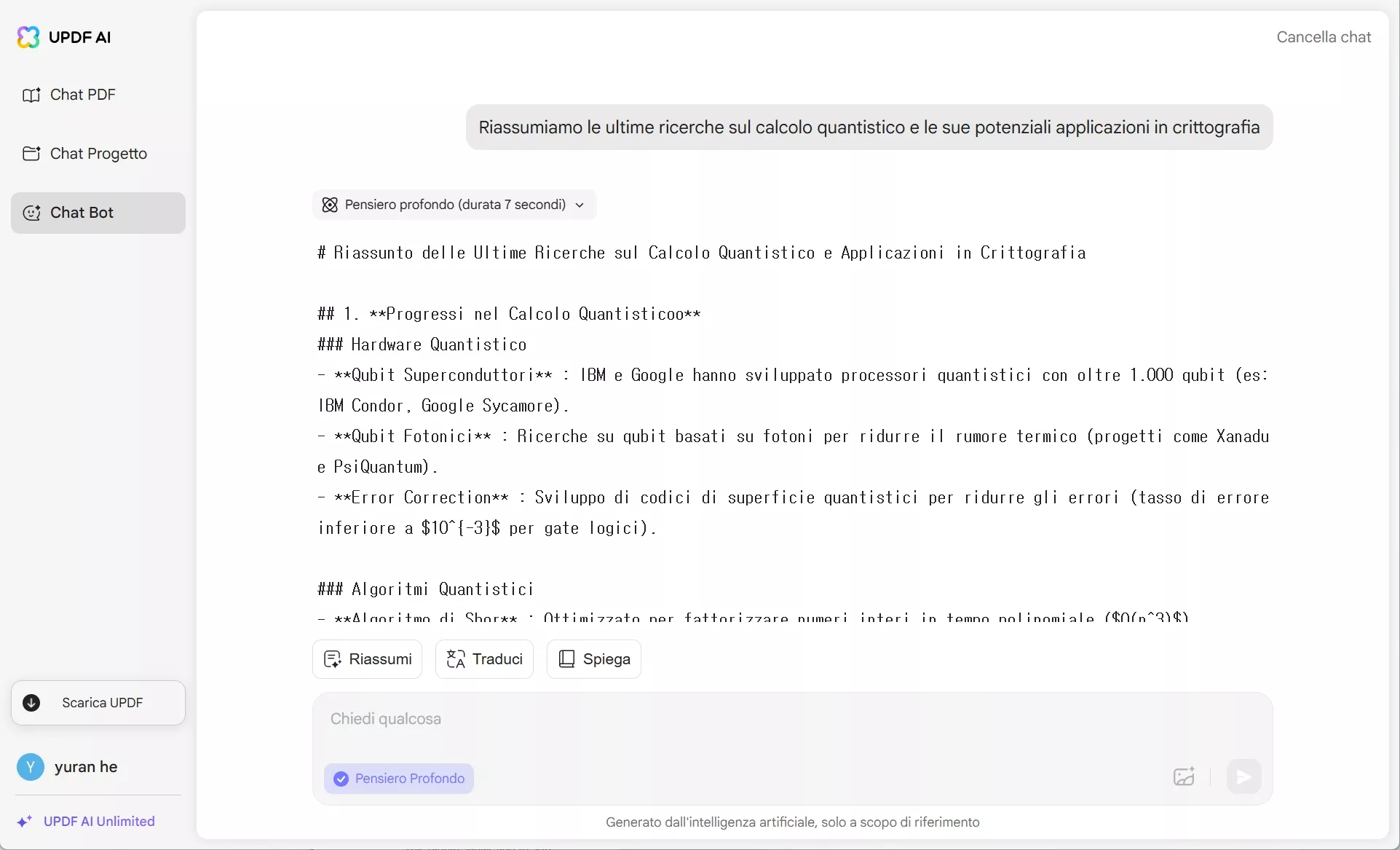Click the Riassumi button

(x=368, y=659)
